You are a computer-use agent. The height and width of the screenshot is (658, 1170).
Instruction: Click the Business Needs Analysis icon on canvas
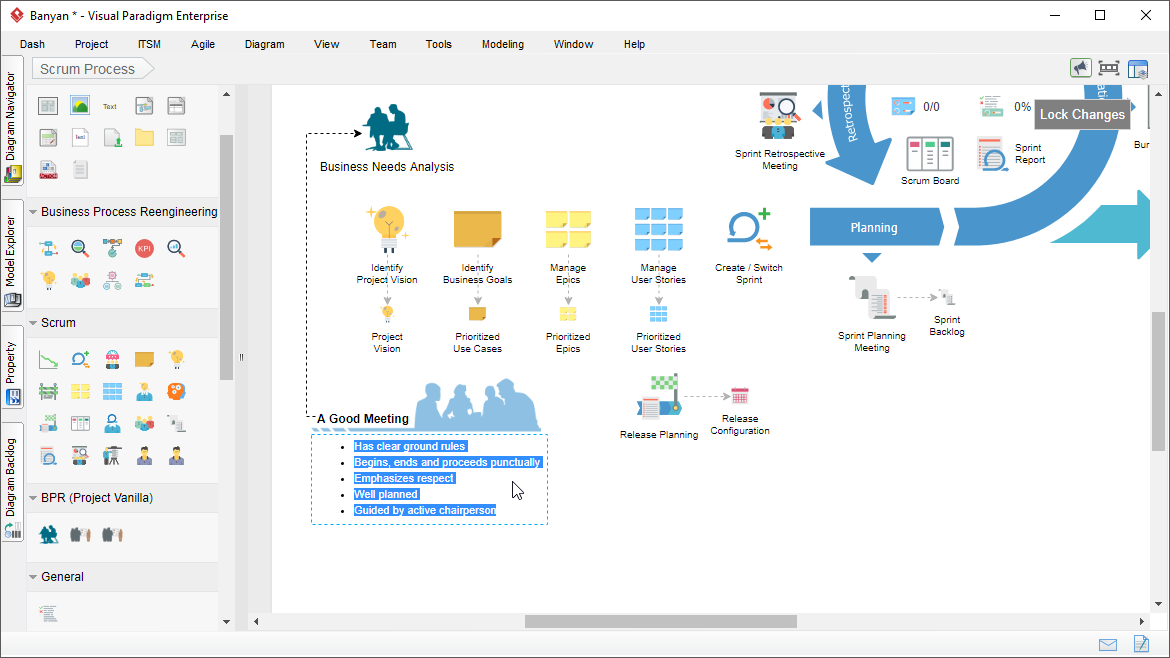[387, 128]
